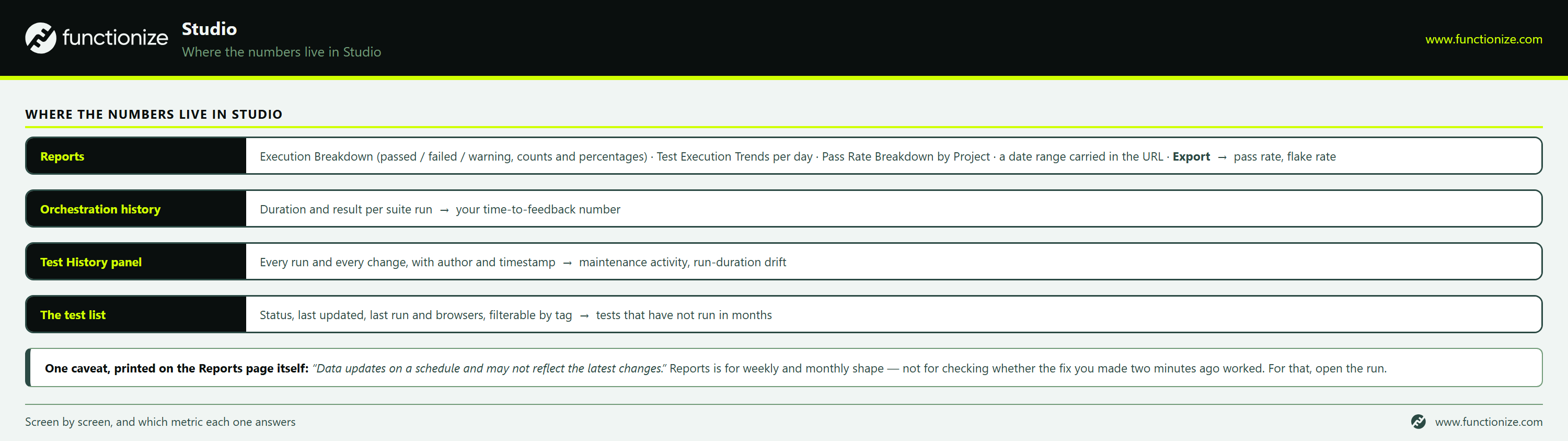Image resolution: width=1568 pixels, height=441 pixels.
Task: Click the Screen by screen footer caption
Action: [x=160, y=422]
